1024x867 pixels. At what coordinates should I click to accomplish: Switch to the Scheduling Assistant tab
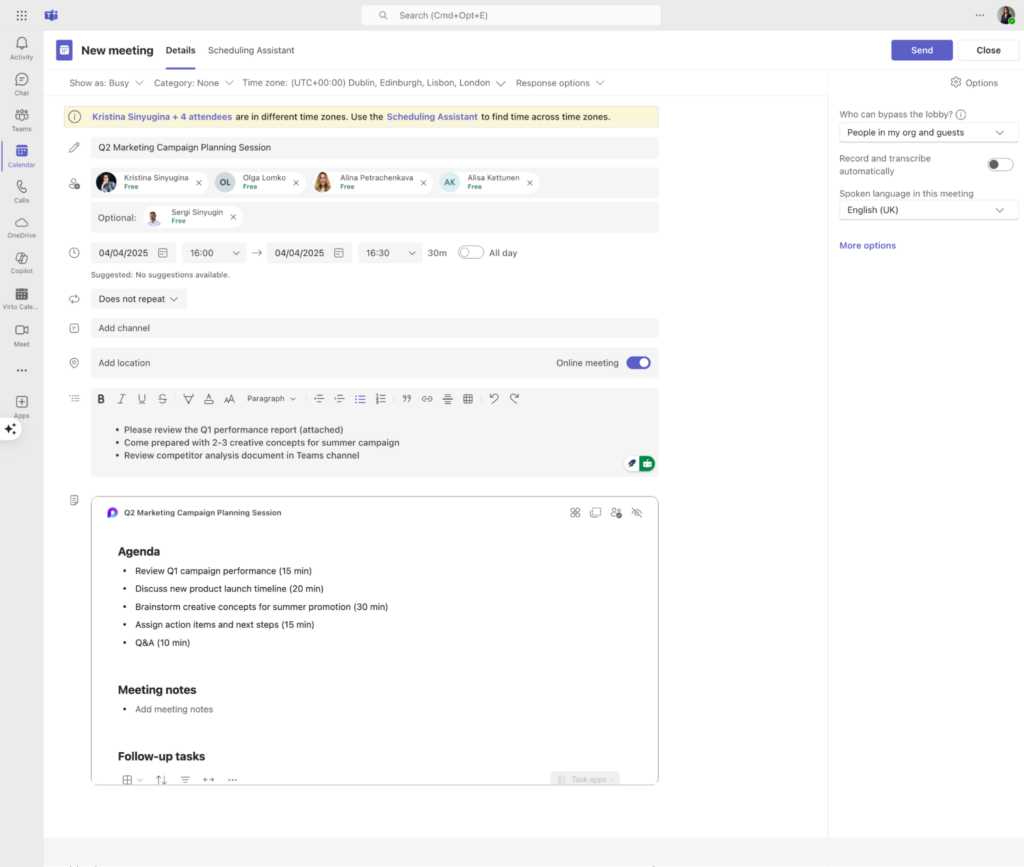(x=251, y=50)
